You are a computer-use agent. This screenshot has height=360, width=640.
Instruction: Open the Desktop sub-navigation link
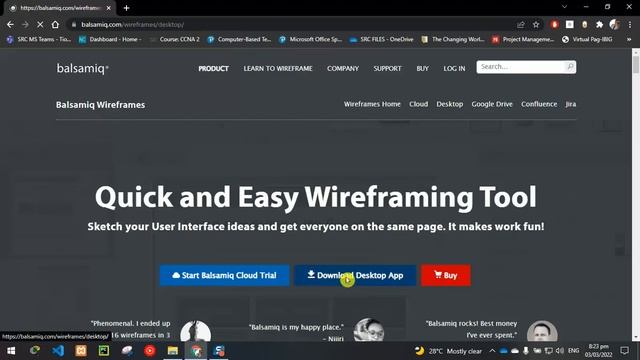[450, 104]
